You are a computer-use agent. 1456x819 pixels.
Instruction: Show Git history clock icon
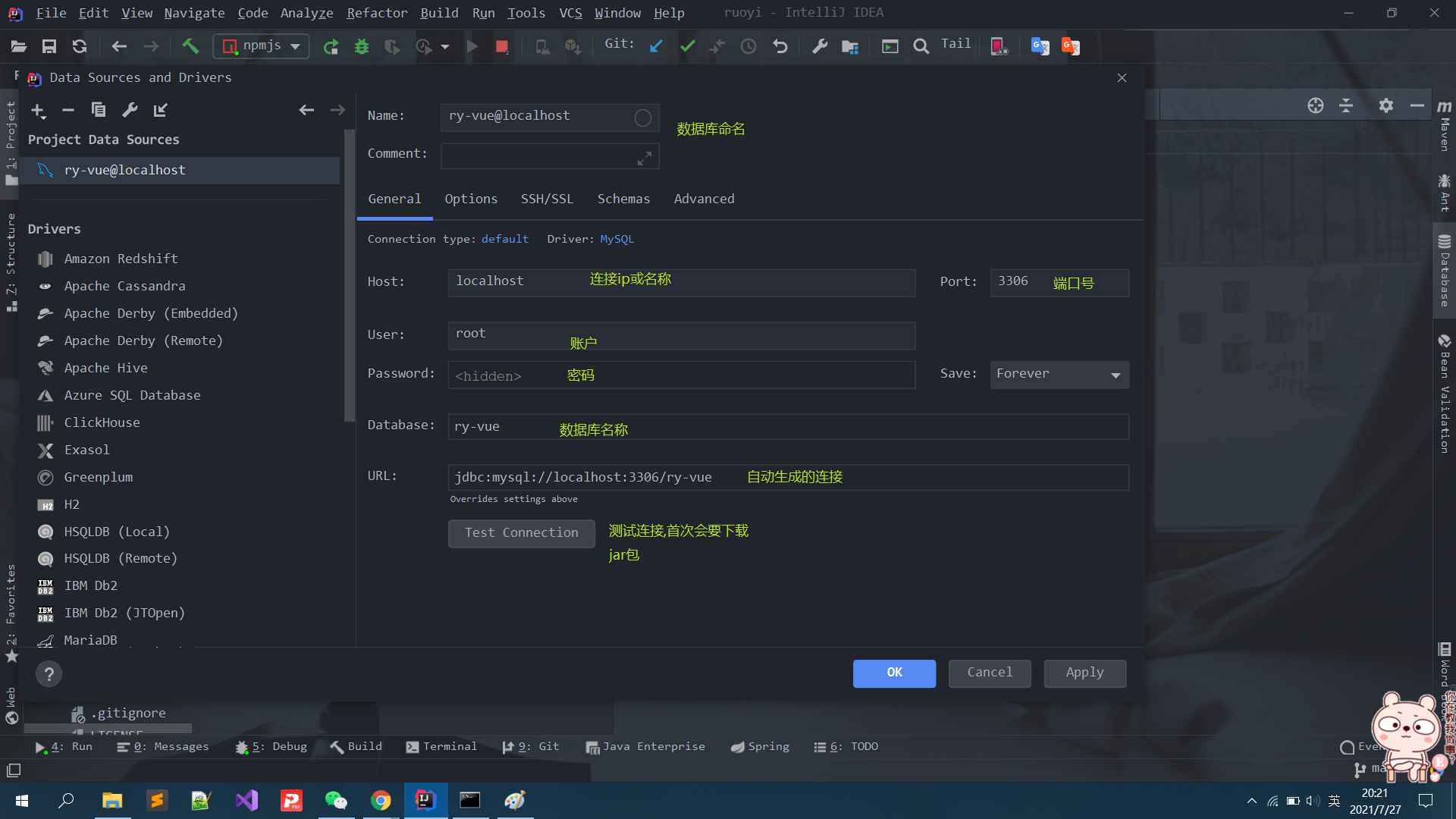click(x=748, y=47)
